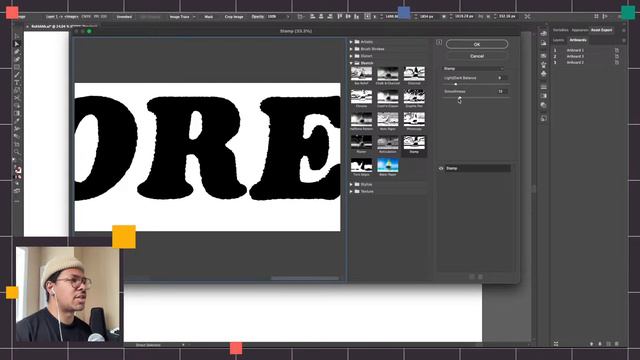Viewport: 640px width, 360px height.
Task: Click the delete effect layer icon
Action: tap(480, 277)
